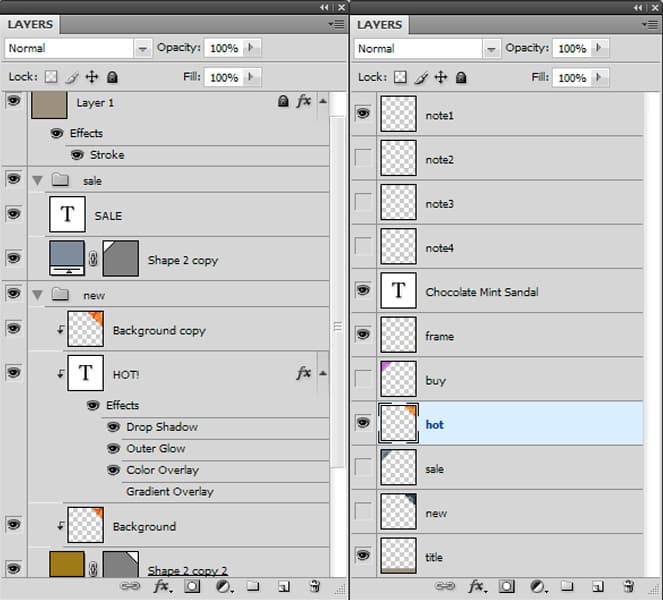This screenshot has width=663, height=600.
Task: Hide Layer 1 with its eye icon
Action: [14, 101]
